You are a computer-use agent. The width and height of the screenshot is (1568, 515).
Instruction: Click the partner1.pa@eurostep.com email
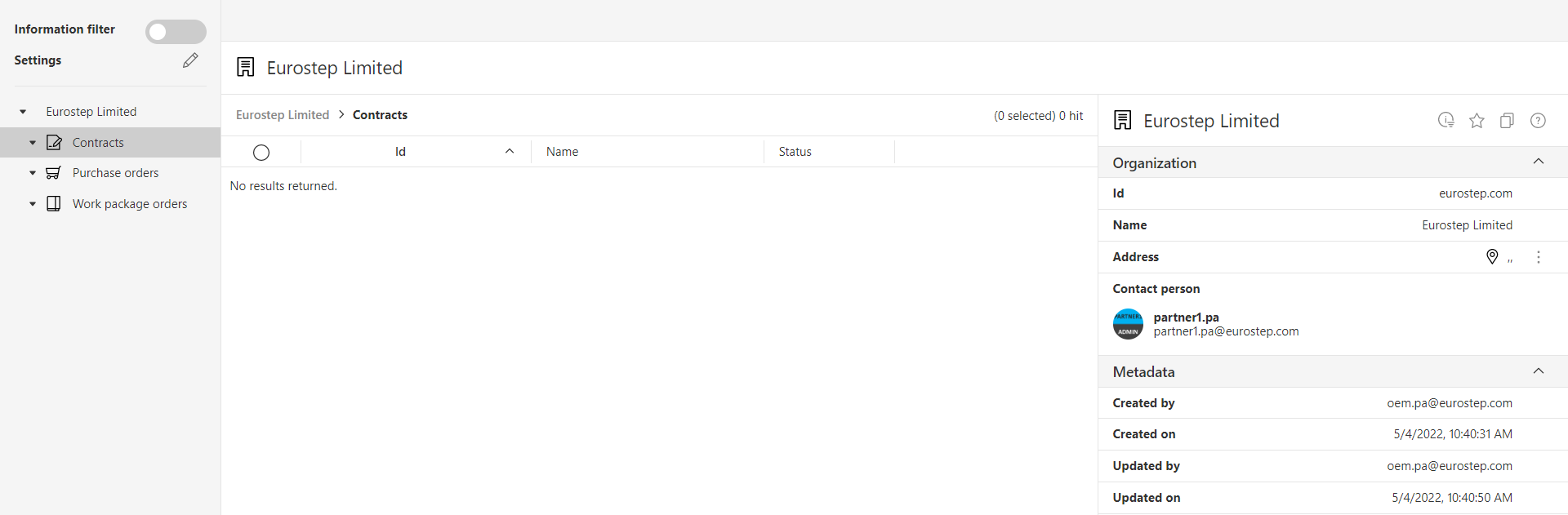1226,331
